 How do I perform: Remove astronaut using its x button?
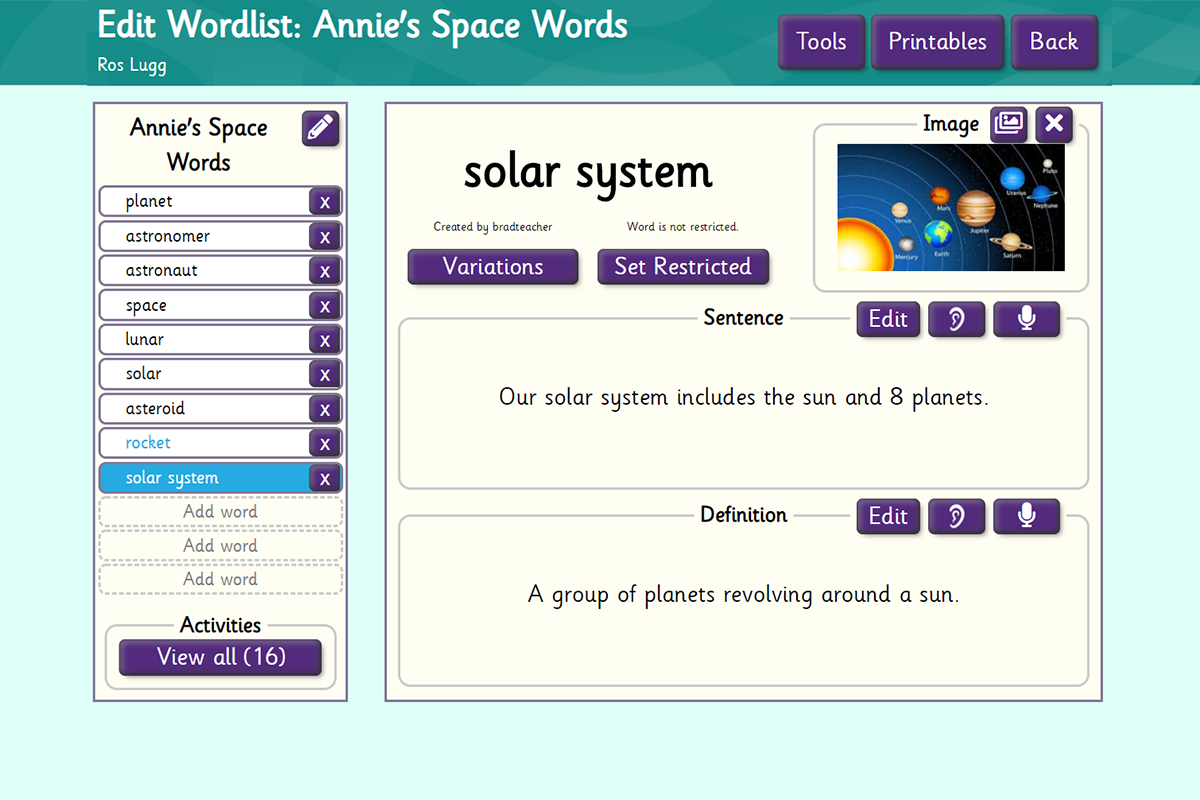coord(324,271)
